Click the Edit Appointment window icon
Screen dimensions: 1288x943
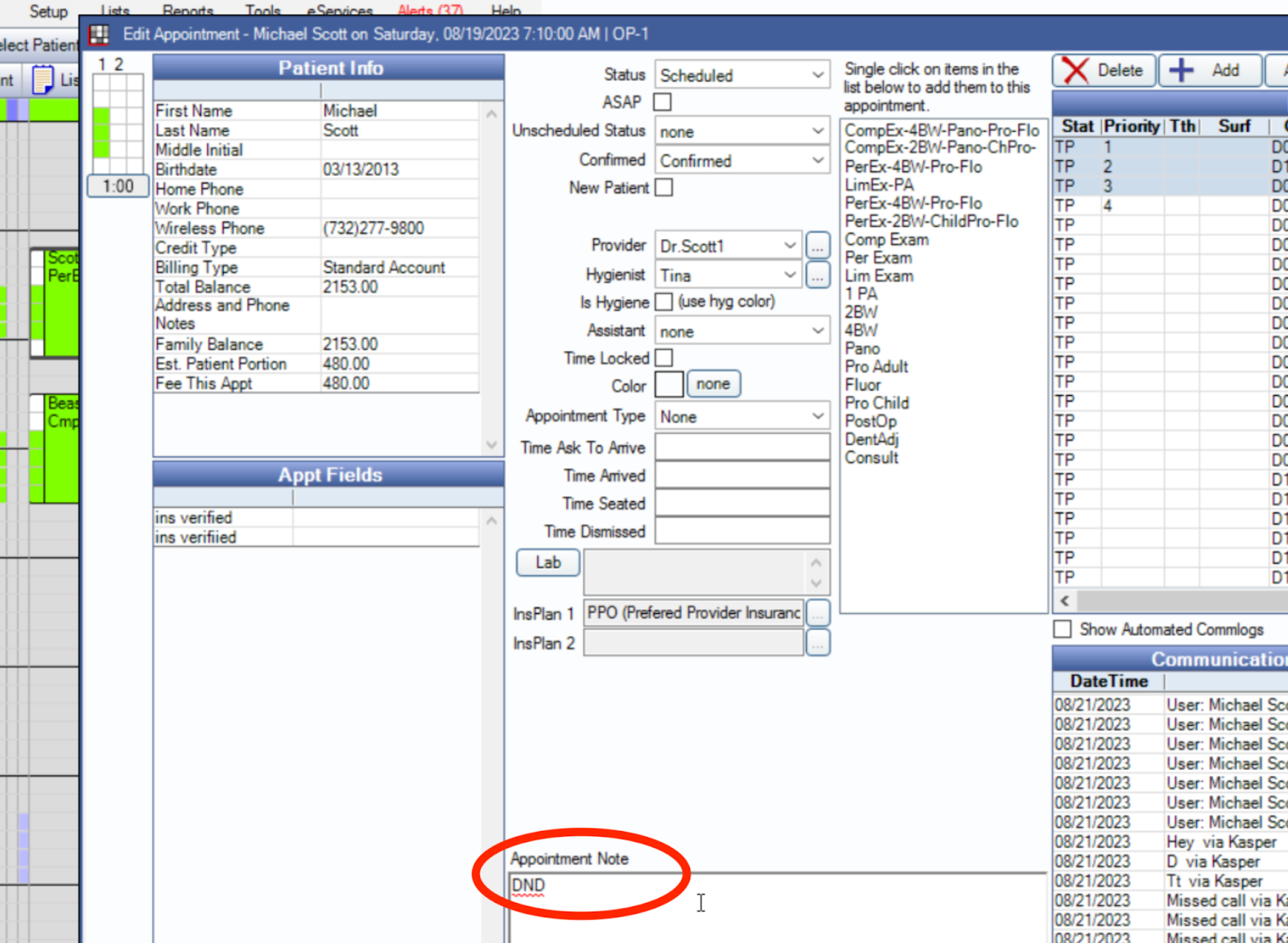click(x=99, y=35)
